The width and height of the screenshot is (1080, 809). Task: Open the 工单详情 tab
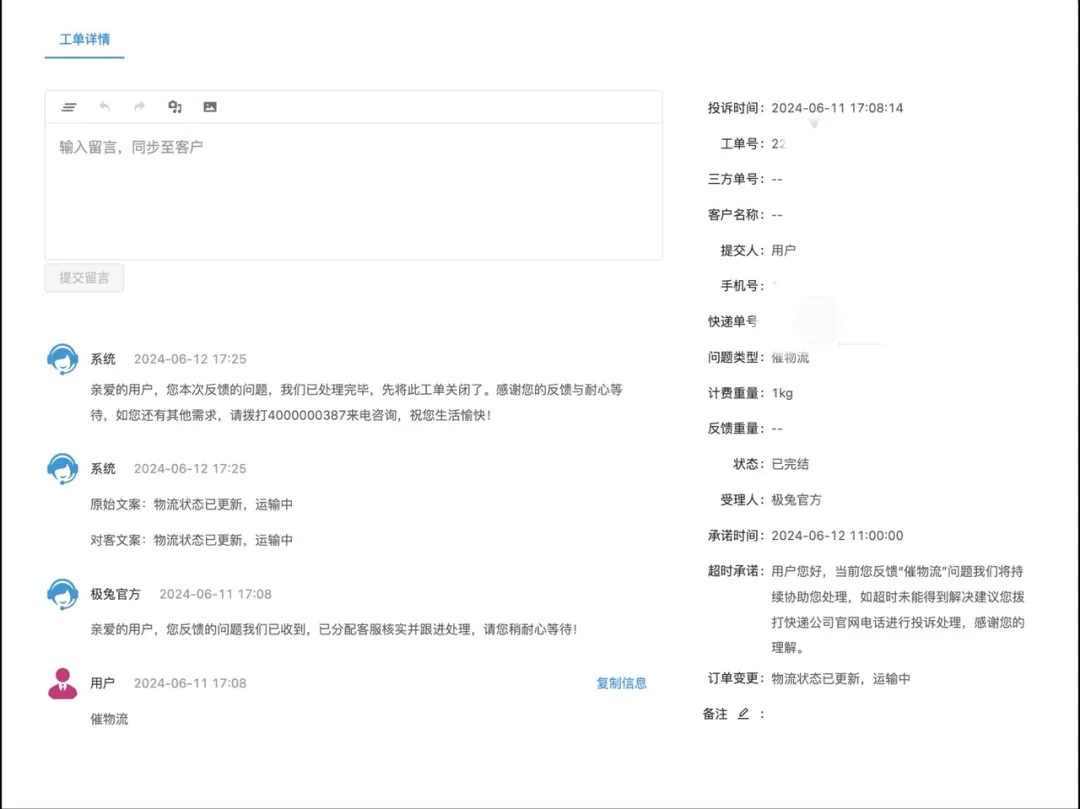[x=84, y=39]
